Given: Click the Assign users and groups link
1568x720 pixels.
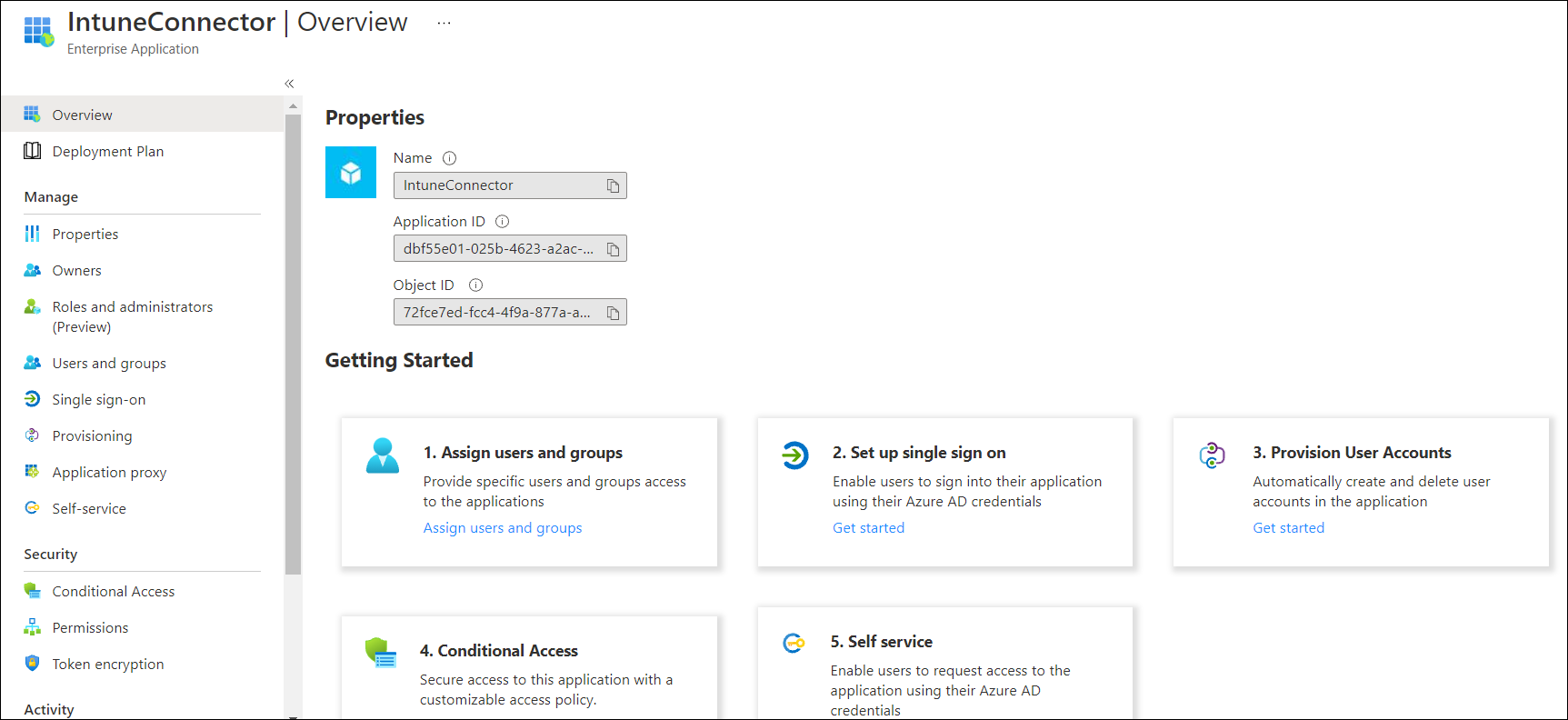Looking at the screenshot, I should 503,528.
